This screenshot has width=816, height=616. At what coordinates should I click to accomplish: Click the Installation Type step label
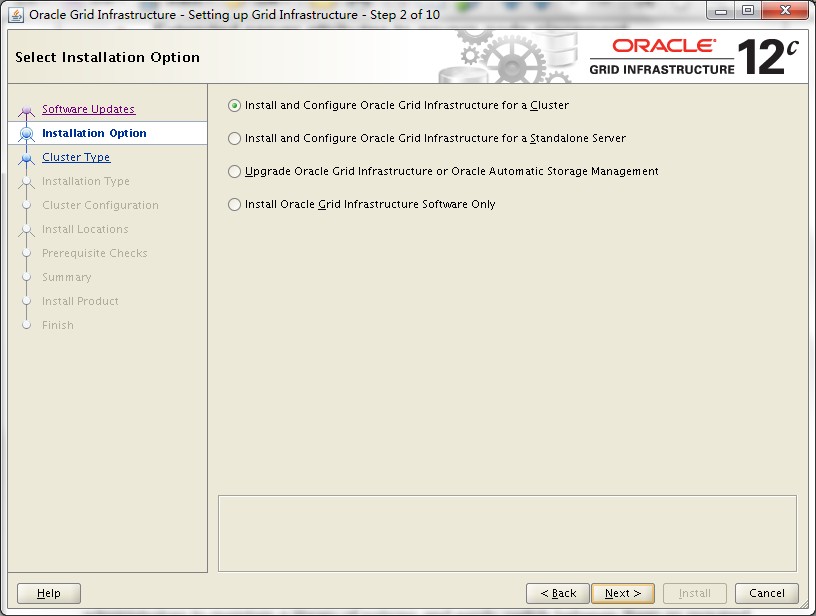tap(86, 181)
